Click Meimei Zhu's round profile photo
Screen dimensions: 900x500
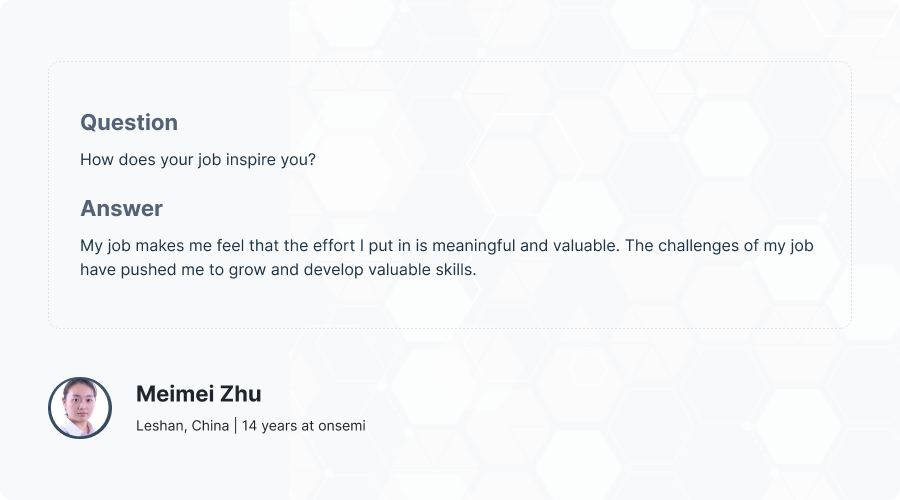[80, 408]
